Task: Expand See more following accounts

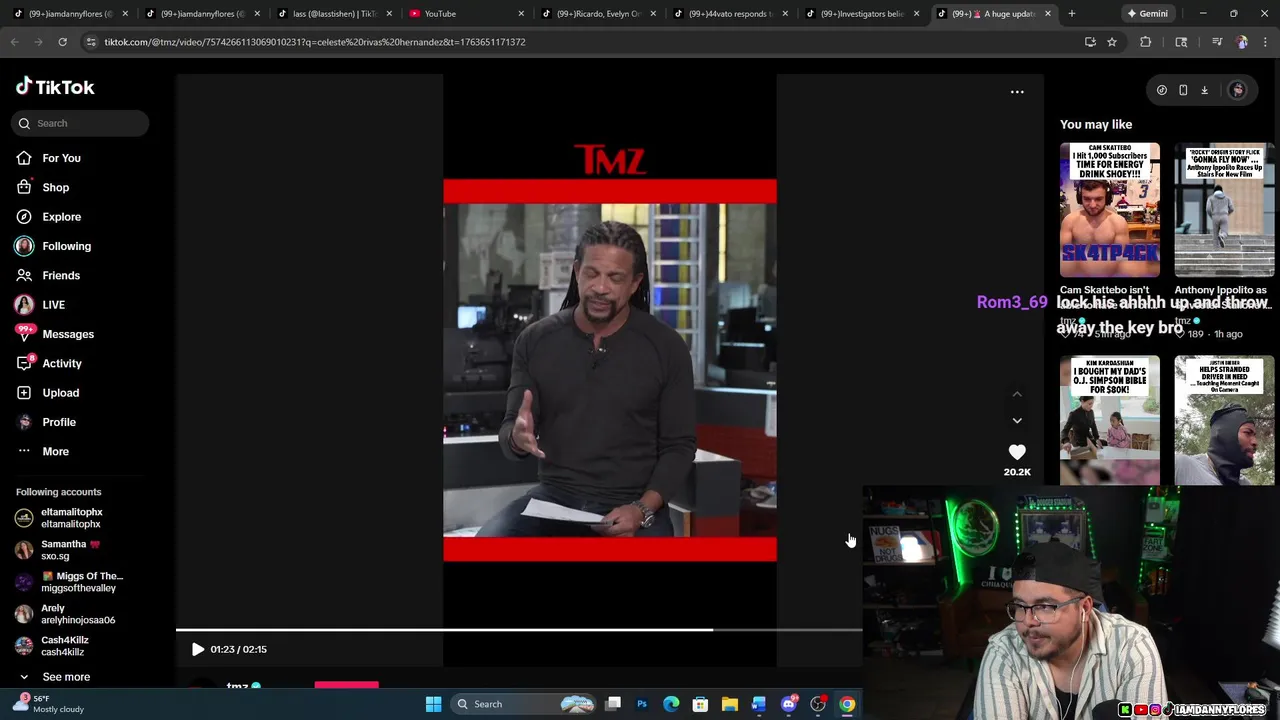Action: (x=54, y=677)
